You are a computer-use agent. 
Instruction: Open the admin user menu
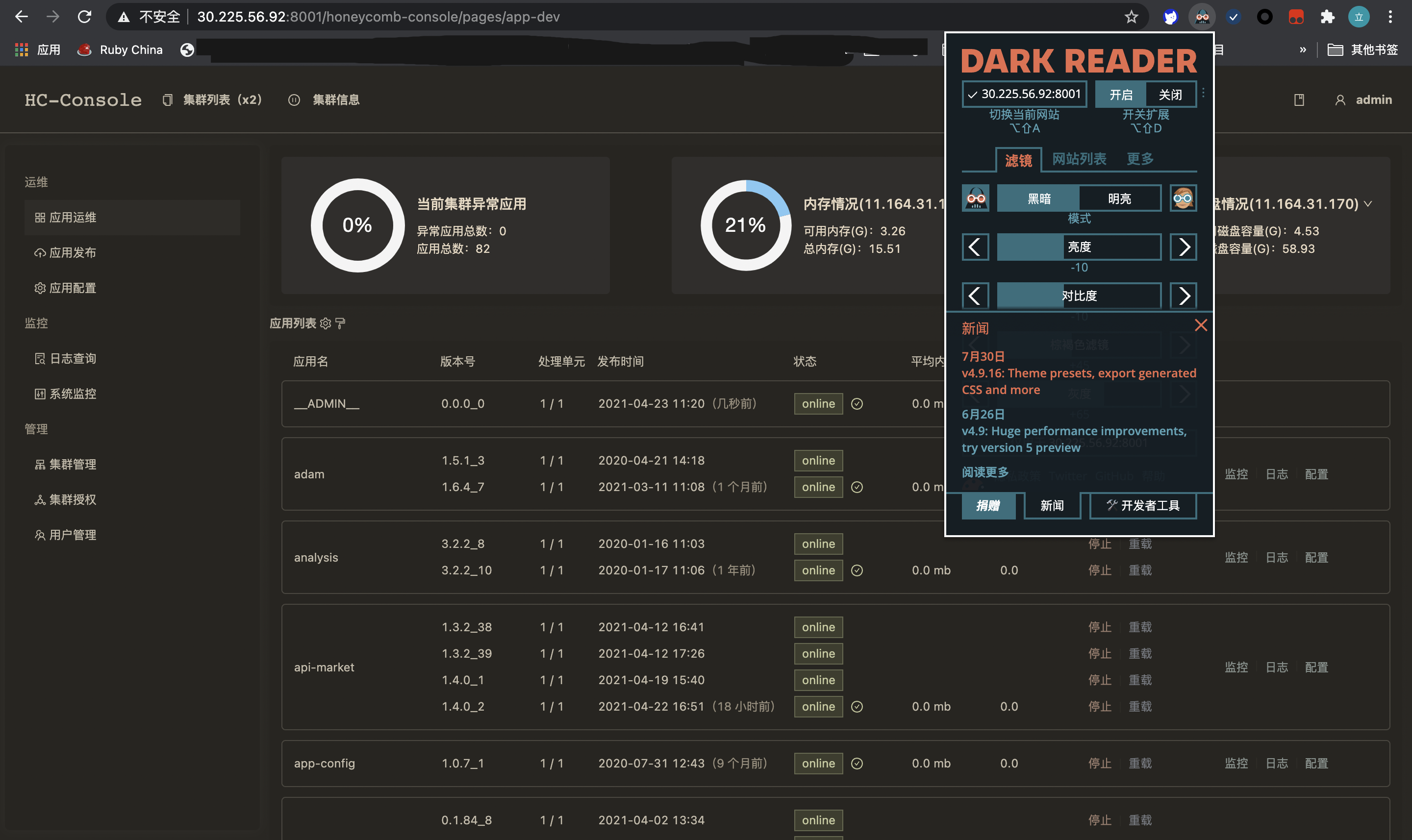(x=1363, y=100)
